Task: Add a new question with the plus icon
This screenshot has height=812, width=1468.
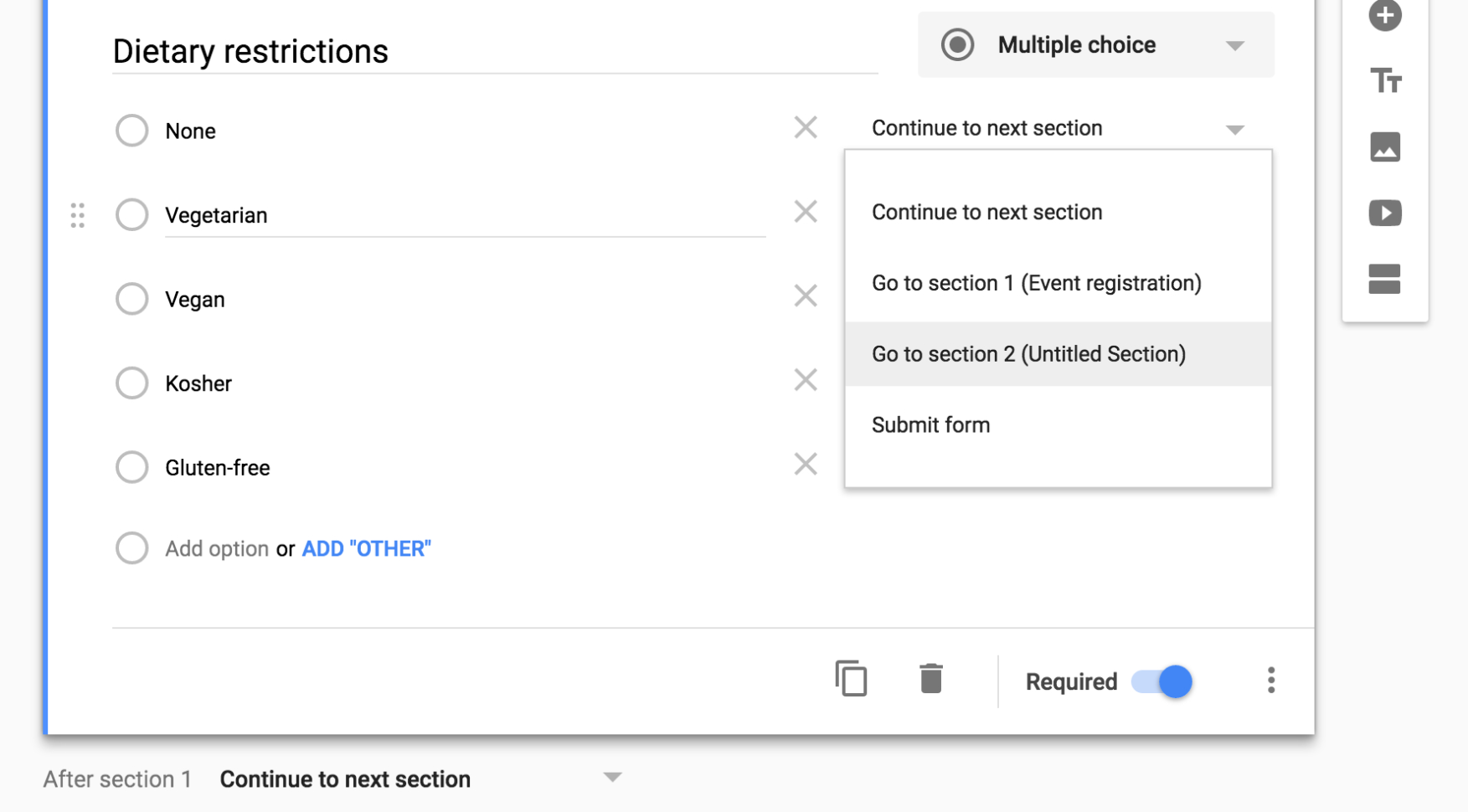Action: pyautogui.click(x=1385, y=15)
